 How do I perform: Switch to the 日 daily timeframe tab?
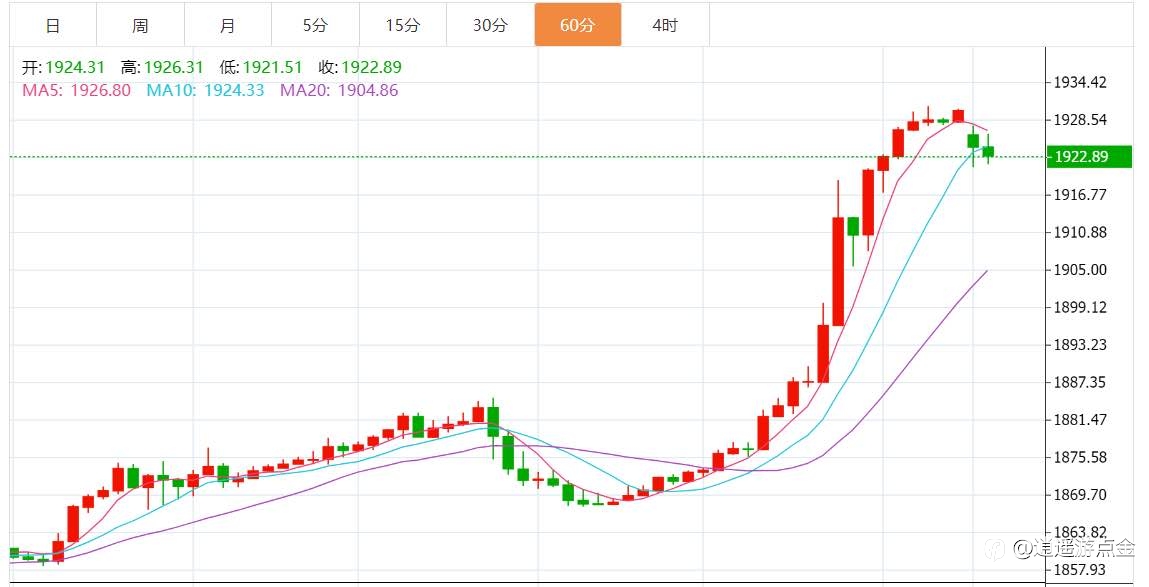53,25
